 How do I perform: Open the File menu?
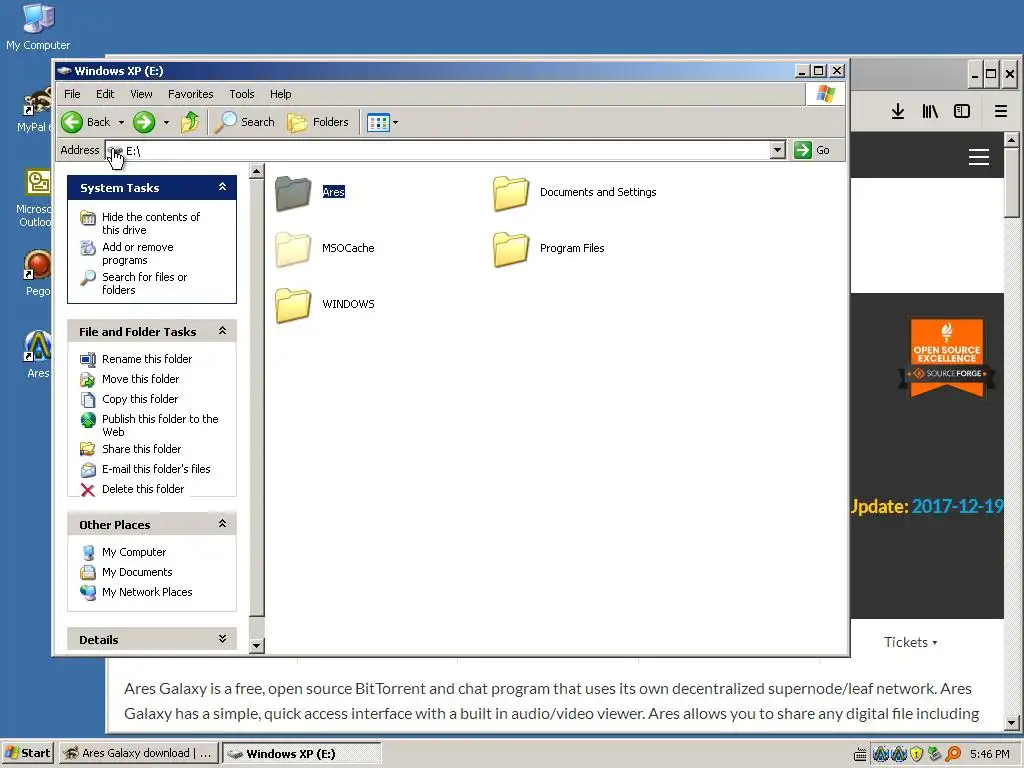72,94
